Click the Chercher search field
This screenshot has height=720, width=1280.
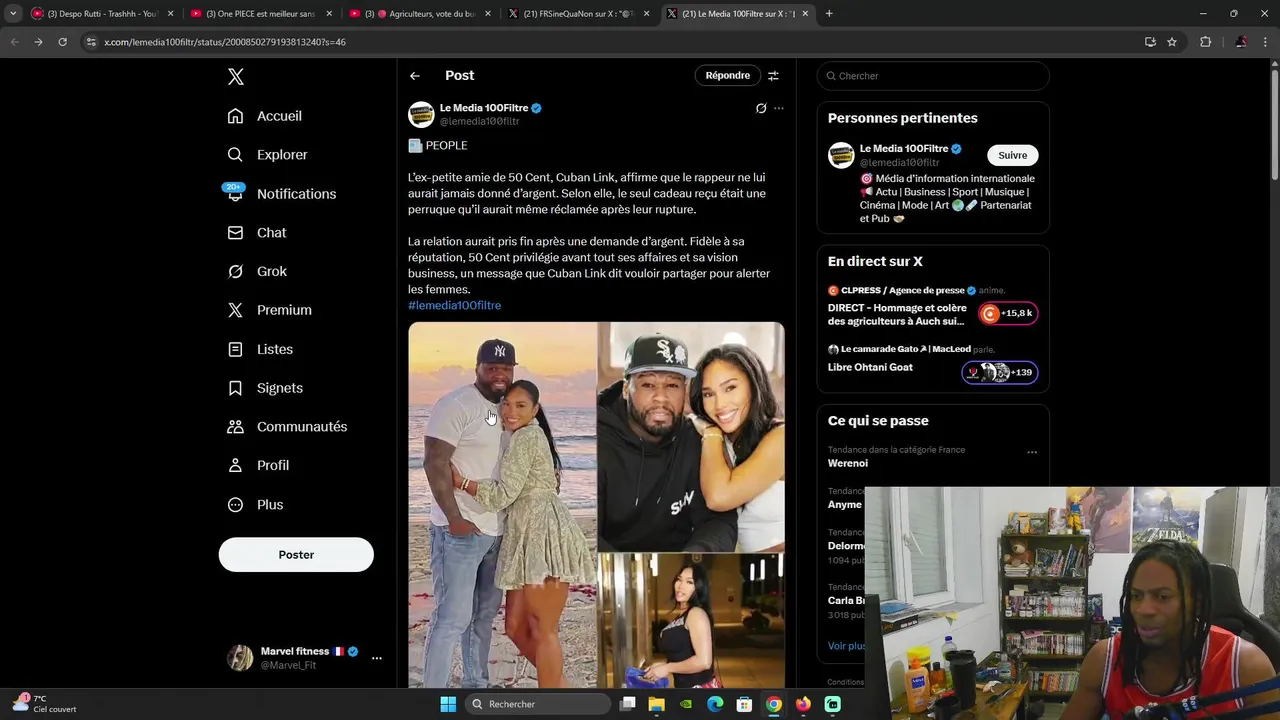(x=933, y=76)
